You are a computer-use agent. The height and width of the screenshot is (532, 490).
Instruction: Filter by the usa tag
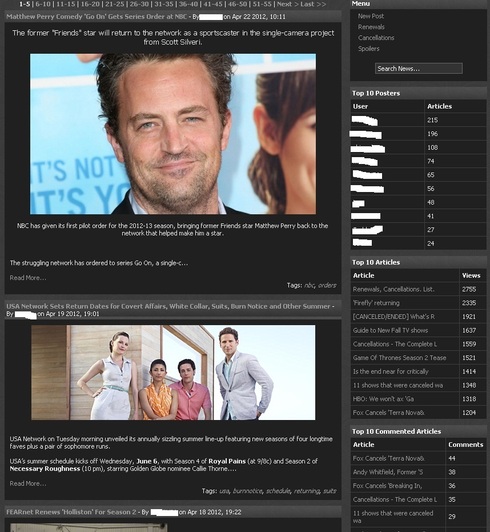(x=224, y=491)
